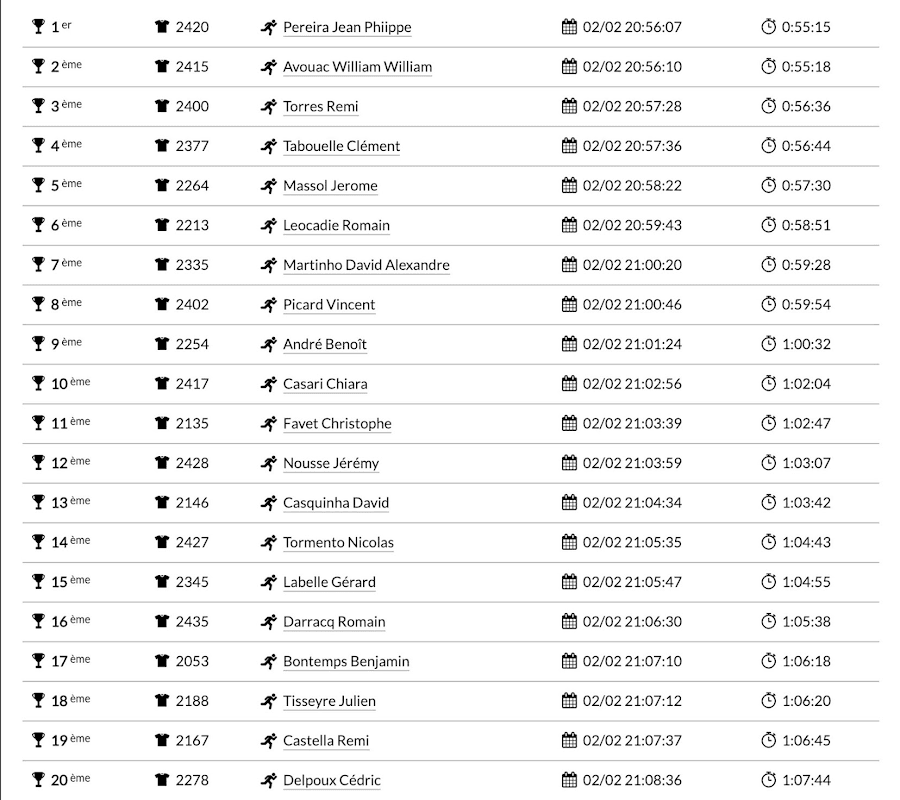Select runner Labelle Gérard
Image resolution: width=900 pixels, height=800 pixels.
click(329, 582)
